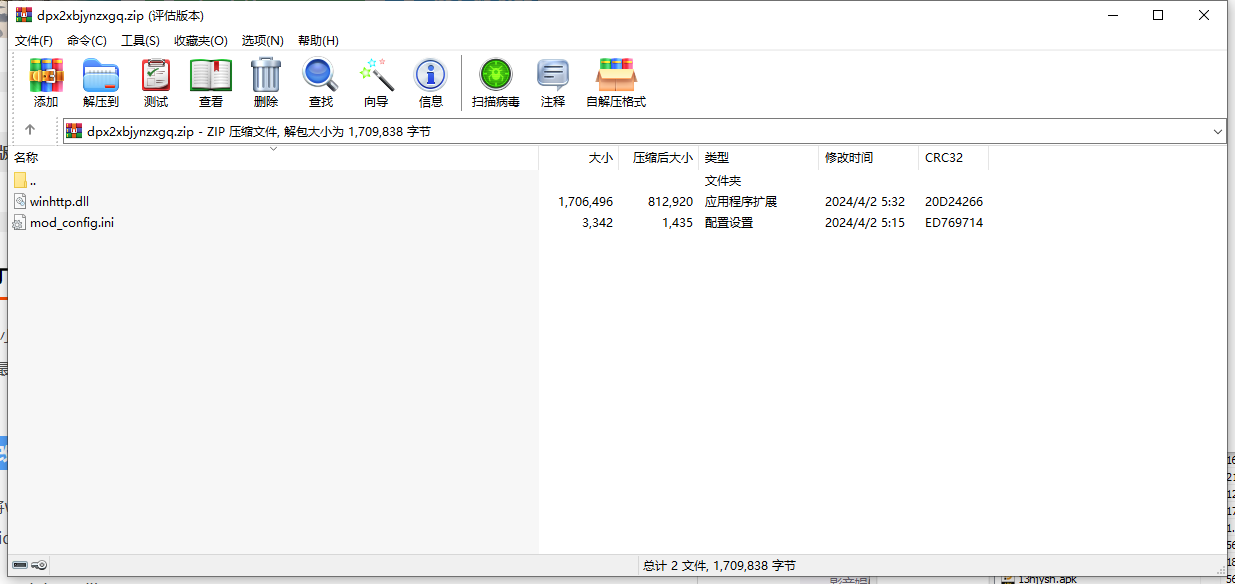Click the 删除 (Delete) trash icon

266,76
